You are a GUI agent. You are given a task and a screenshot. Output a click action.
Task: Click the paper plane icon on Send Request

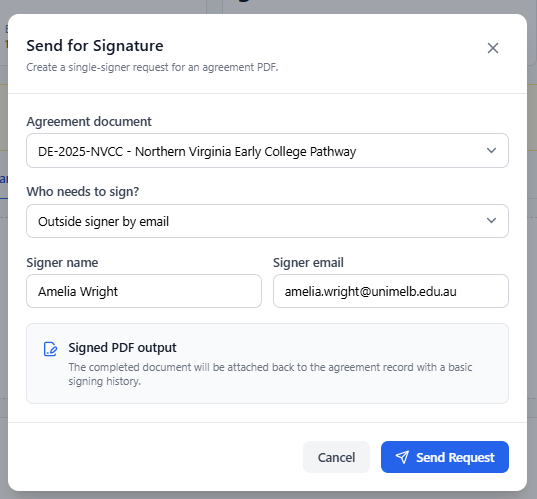402,457
